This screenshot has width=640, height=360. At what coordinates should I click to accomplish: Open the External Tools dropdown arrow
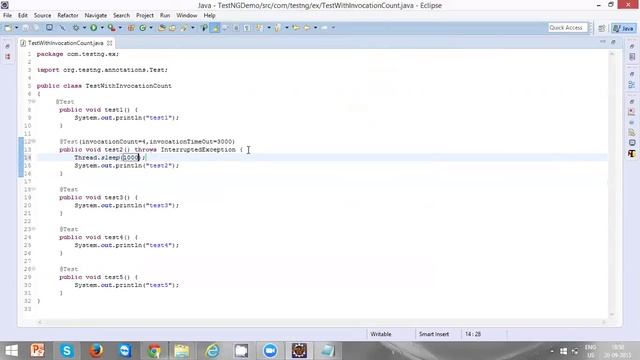click(x=120, y=28)
